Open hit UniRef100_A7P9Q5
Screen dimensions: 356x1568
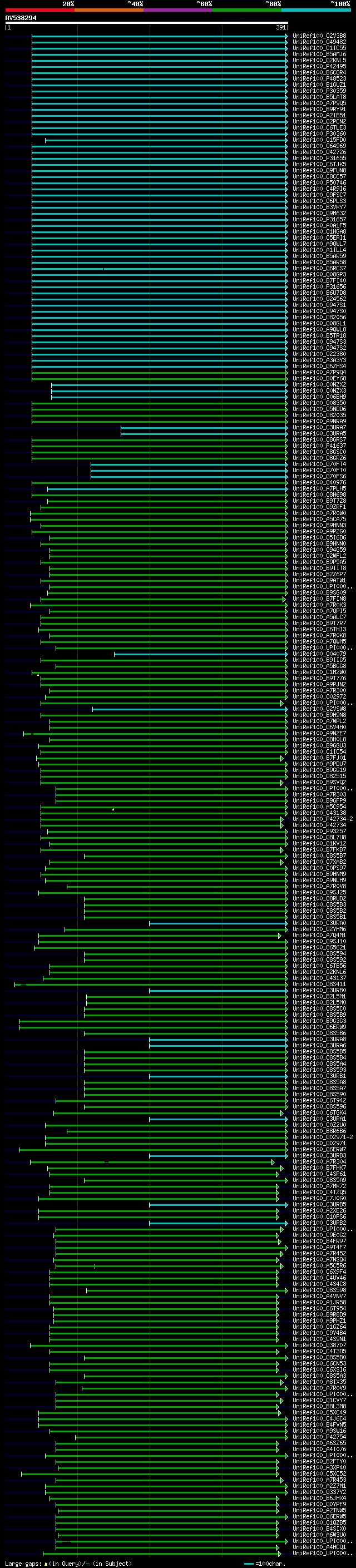(319, 103)
